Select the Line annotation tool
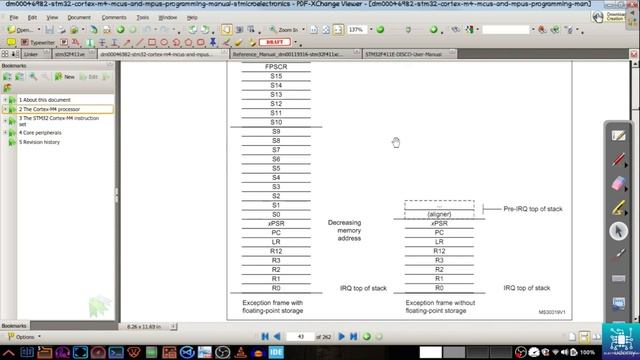This screenshot has width=640, height=360. tap(140, 42)
